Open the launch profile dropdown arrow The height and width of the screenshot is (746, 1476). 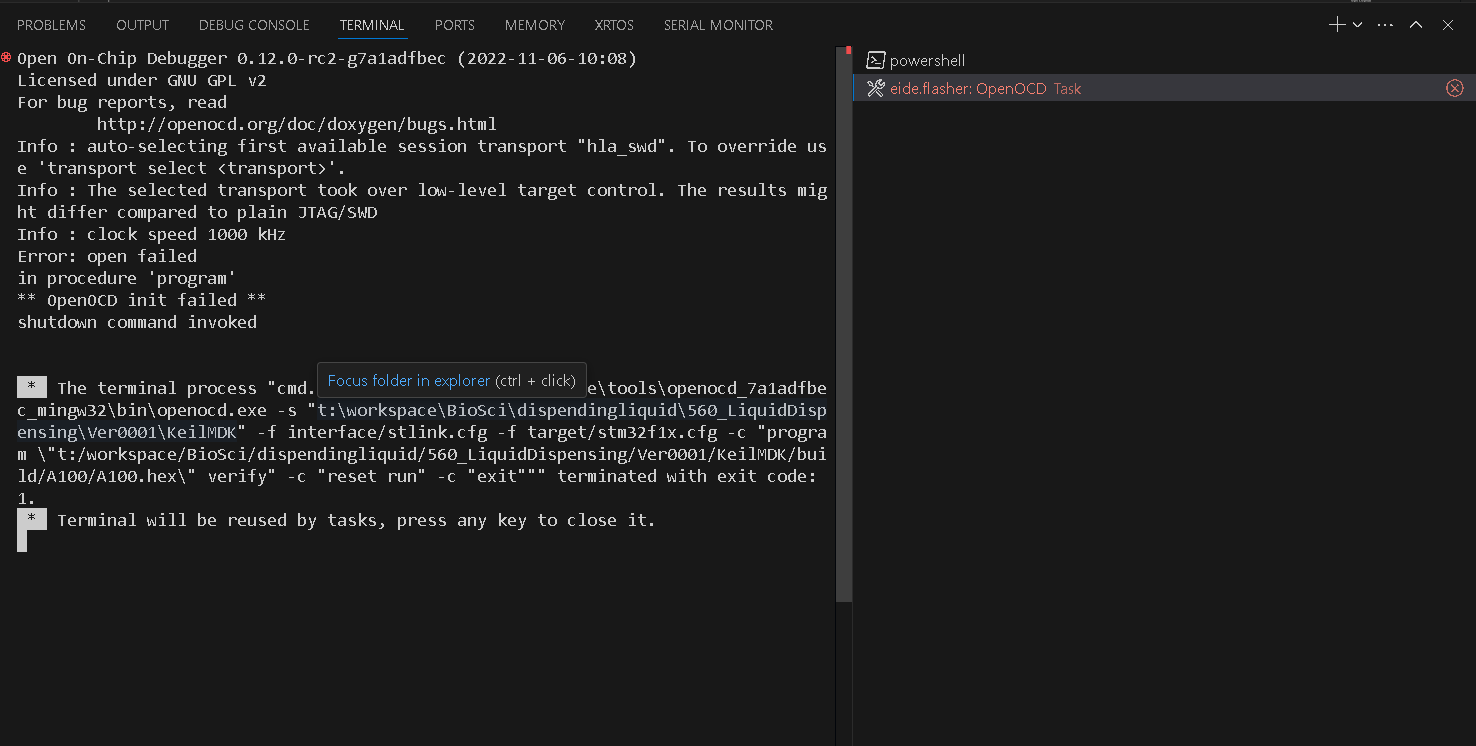[x=1357, y=25]
